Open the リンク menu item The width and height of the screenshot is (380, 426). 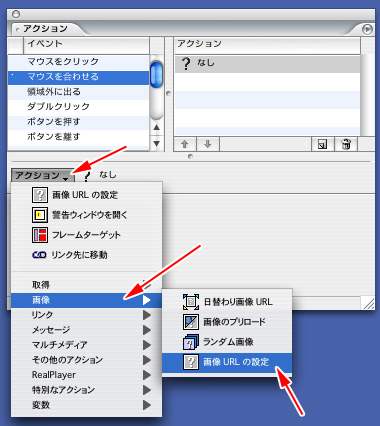[86, 315]
